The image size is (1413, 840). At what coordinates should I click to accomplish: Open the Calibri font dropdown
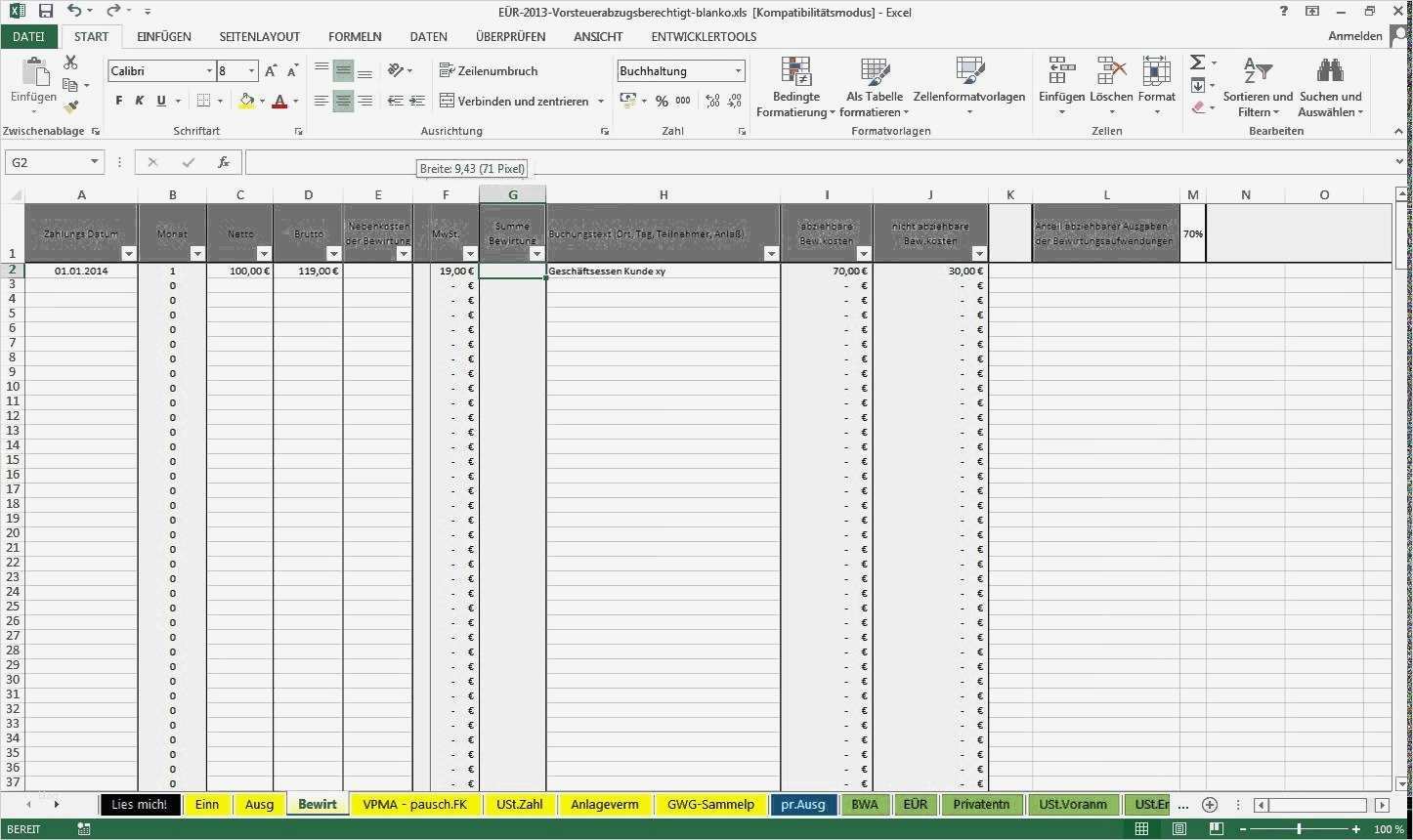tap(209, 70)
